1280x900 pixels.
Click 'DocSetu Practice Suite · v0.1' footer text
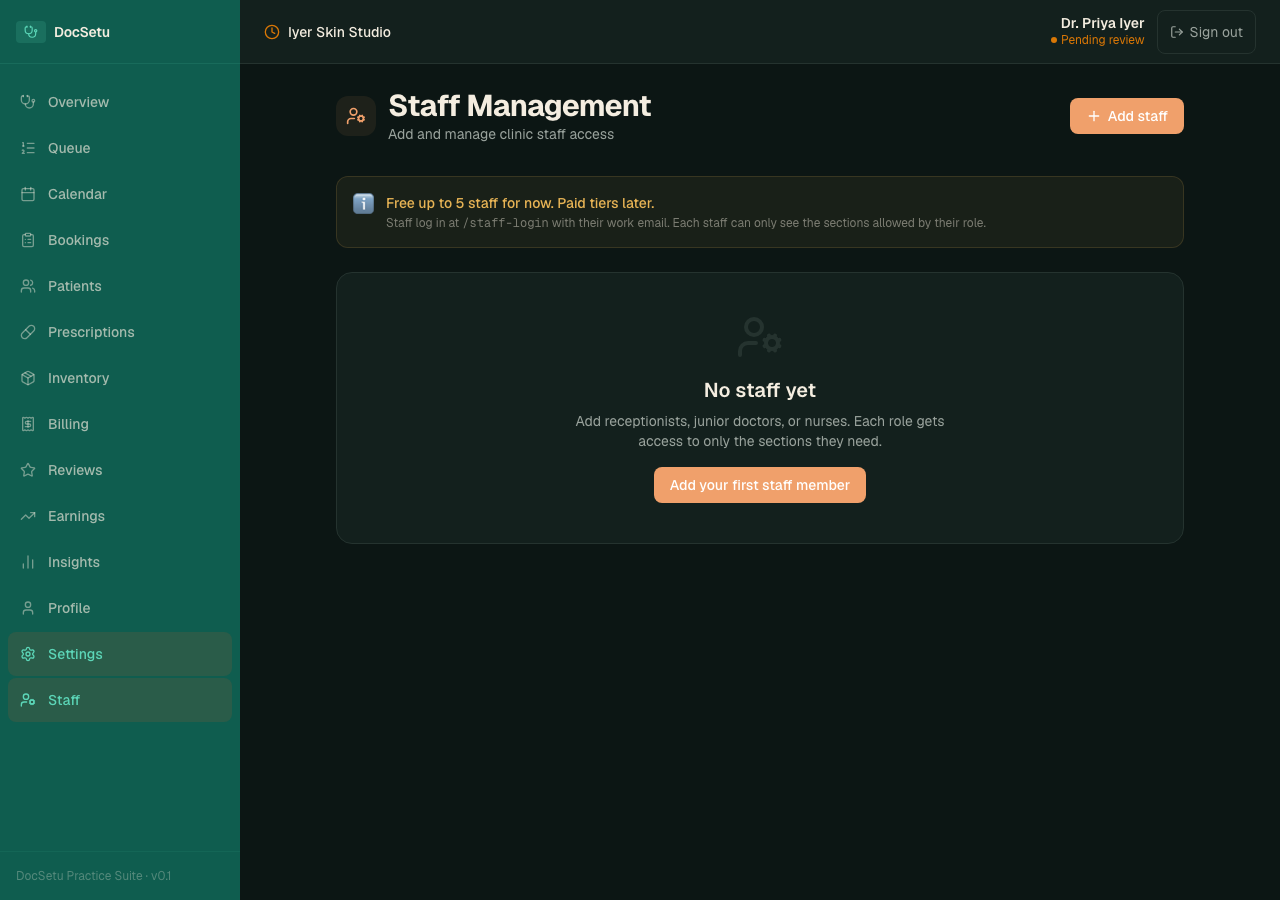point(93,876)
